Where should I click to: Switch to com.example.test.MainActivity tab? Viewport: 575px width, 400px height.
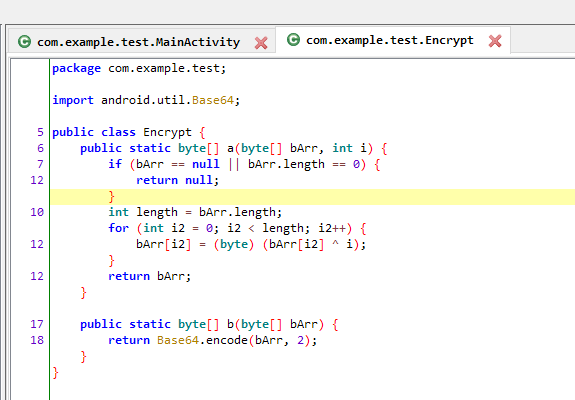tap(139, 42)
